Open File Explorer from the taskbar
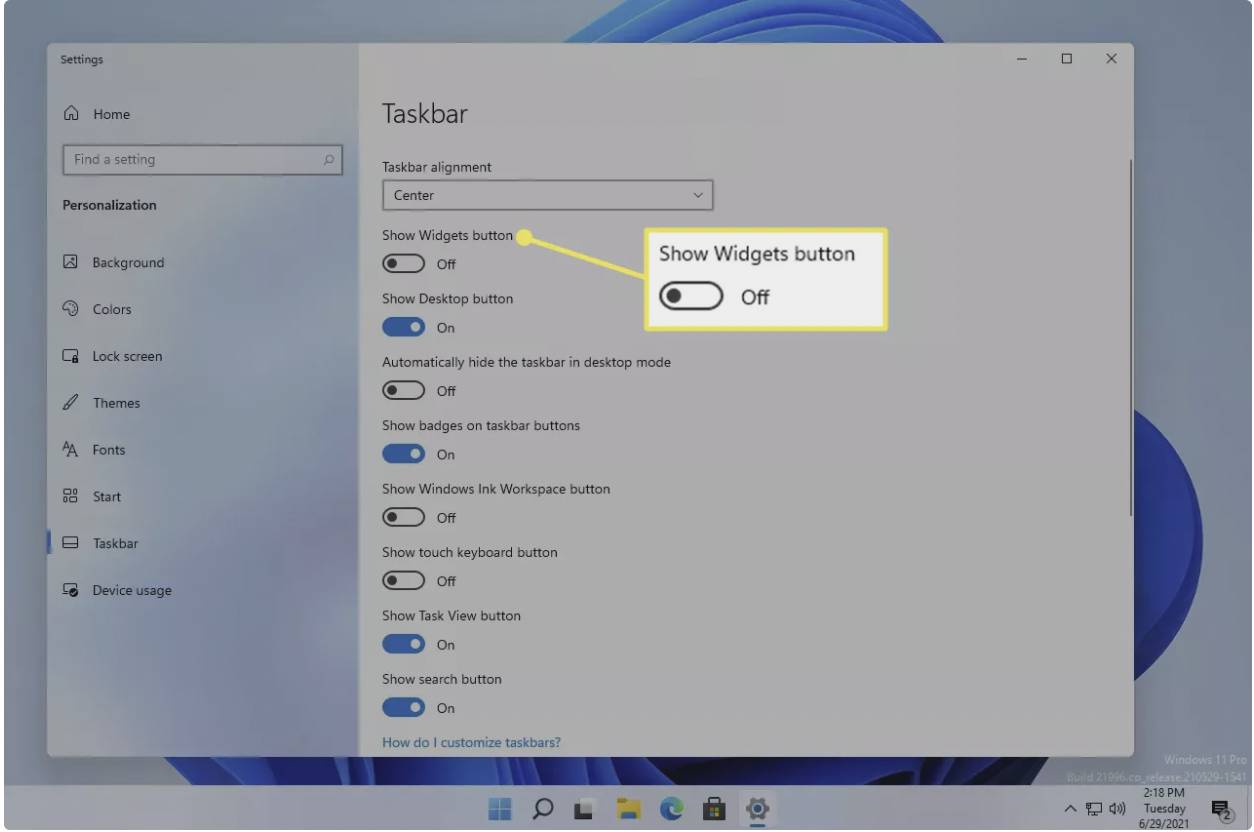 (628, 808)
